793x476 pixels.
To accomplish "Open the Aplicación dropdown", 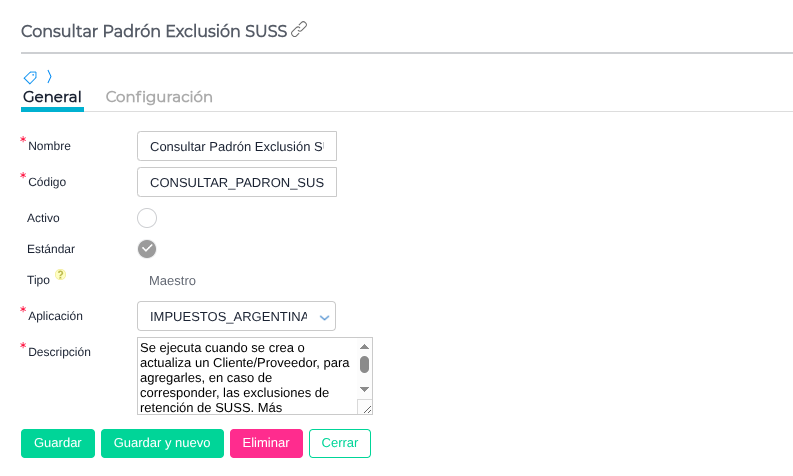I will pos(236,316).
